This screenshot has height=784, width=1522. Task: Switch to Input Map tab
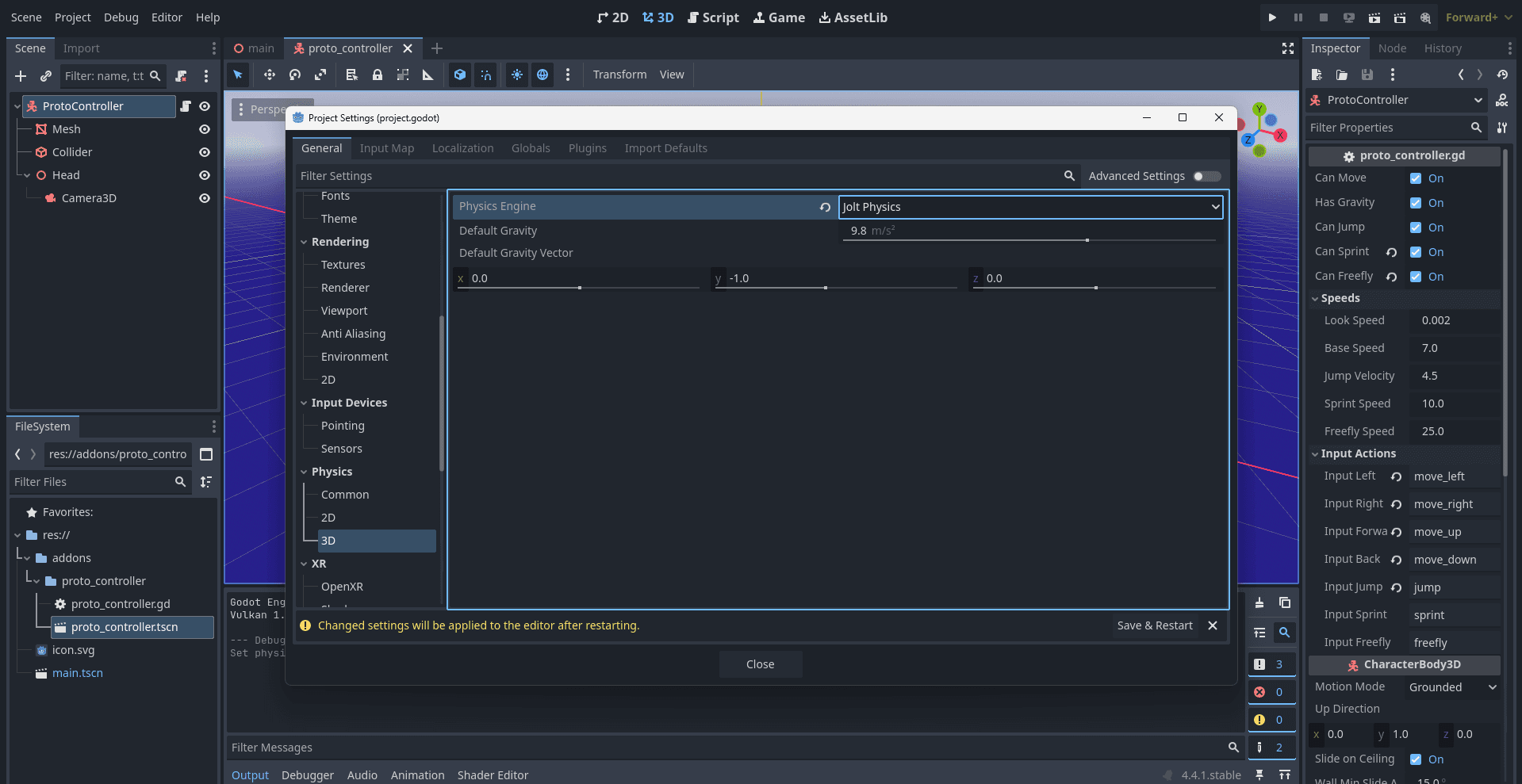(x=387, y=148)
